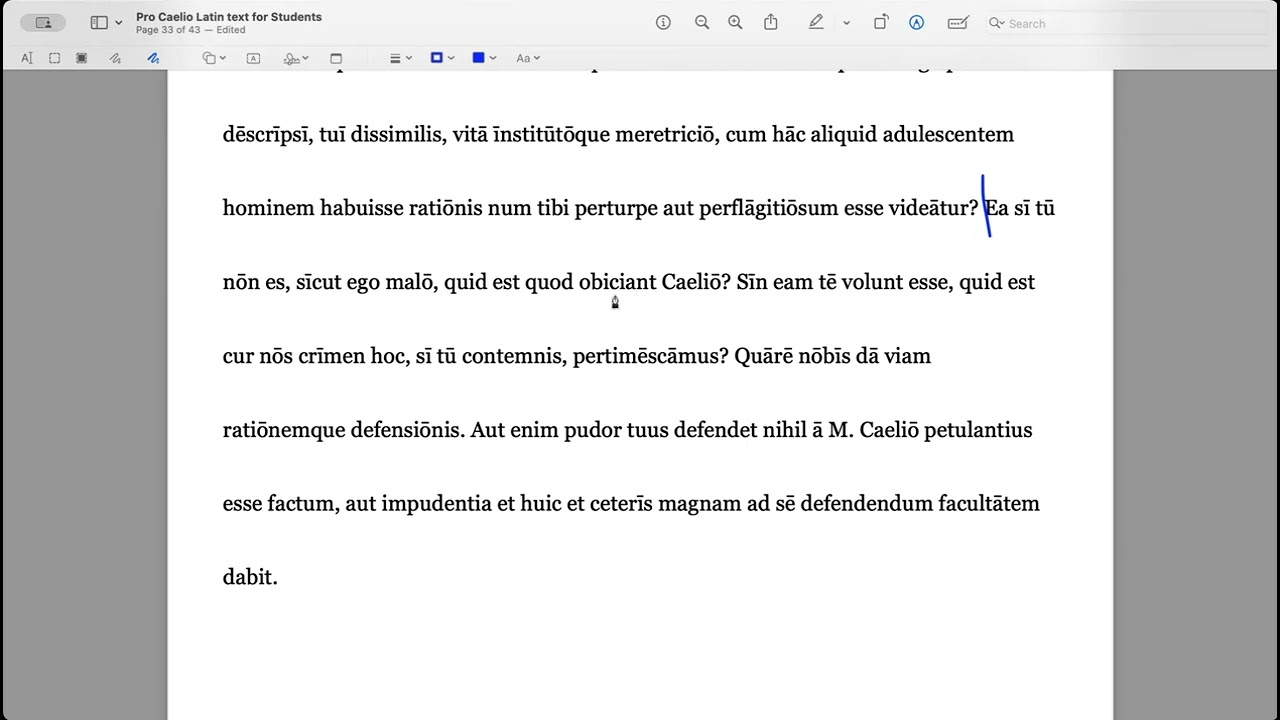1280x720 pixels.
Task: Click the screen sharing pill button
Action: click(43, 23)
